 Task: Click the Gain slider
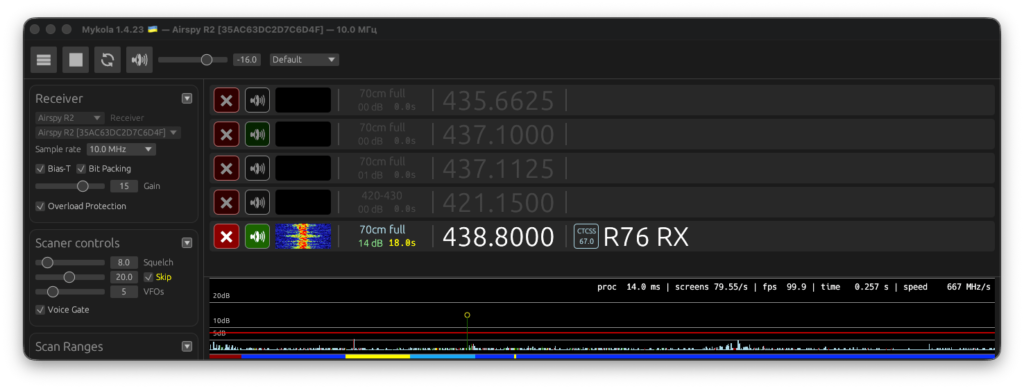click(x=70, y=186)
